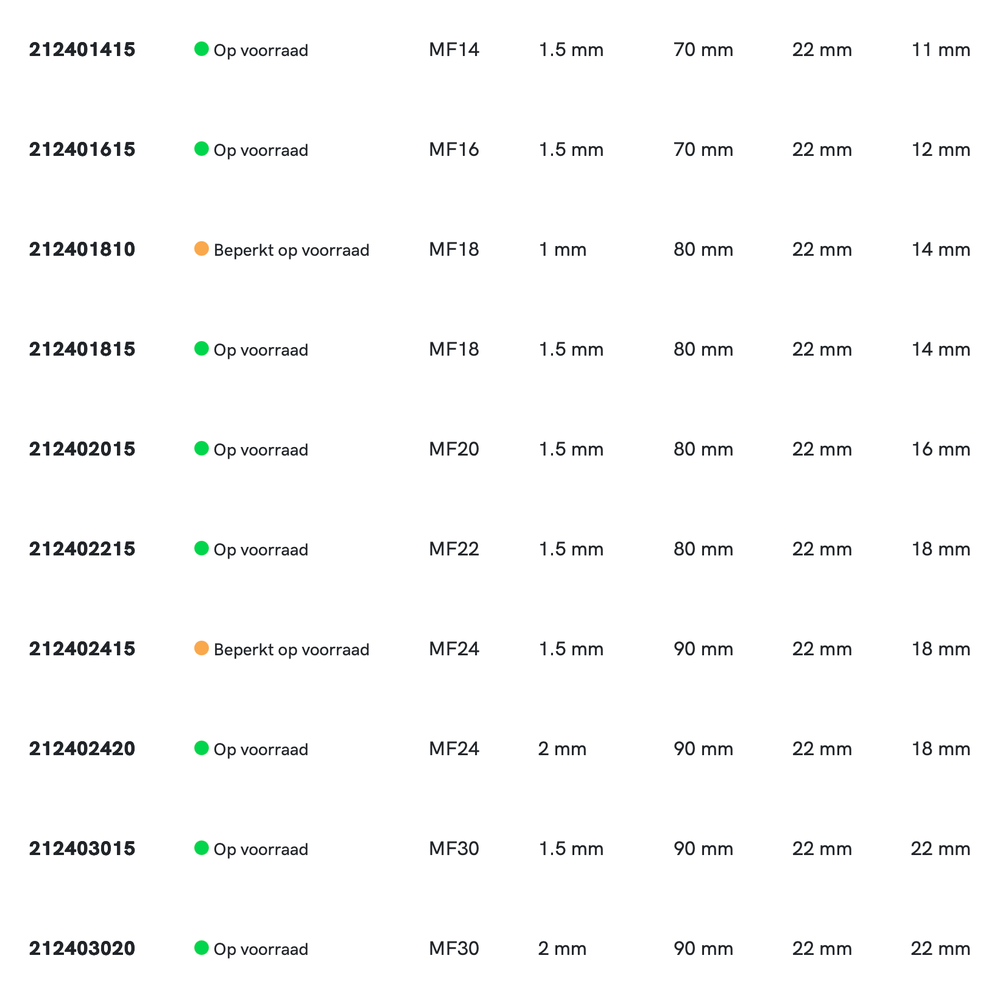Click green stock dot for 212402215
Image resolution: width=1000 pixels, height=1000 pixels.
(x=201, y=548)
